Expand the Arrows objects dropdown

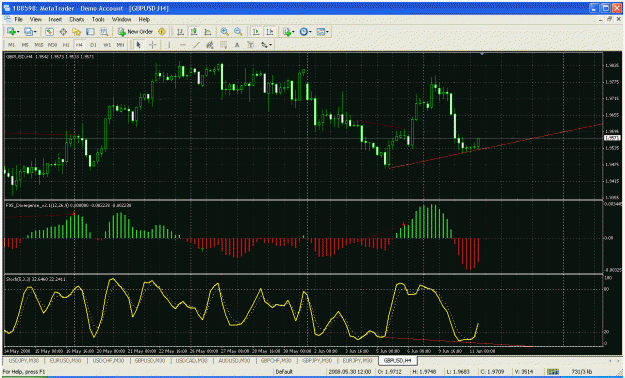click(x=270, y=45)
